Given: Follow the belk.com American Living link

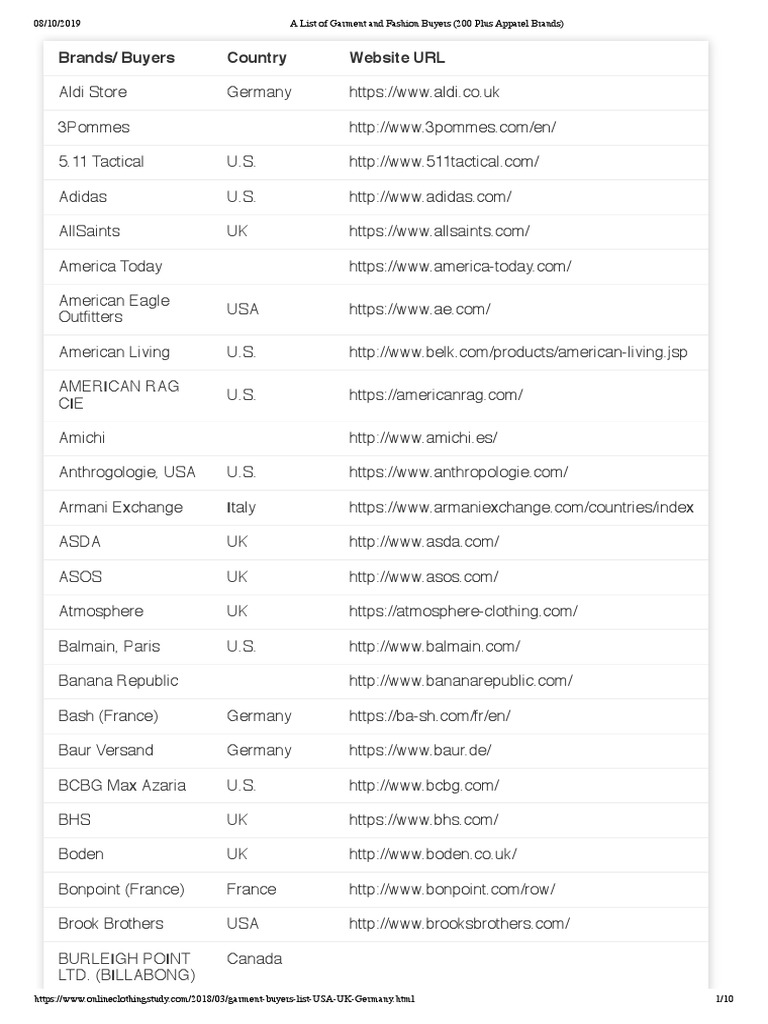Looking at the screenshot, I should pos(518,352).
